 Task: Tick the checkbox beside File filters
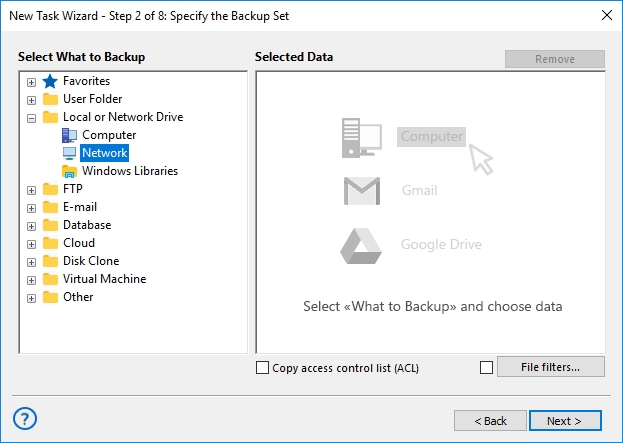[x=486, y=368]
